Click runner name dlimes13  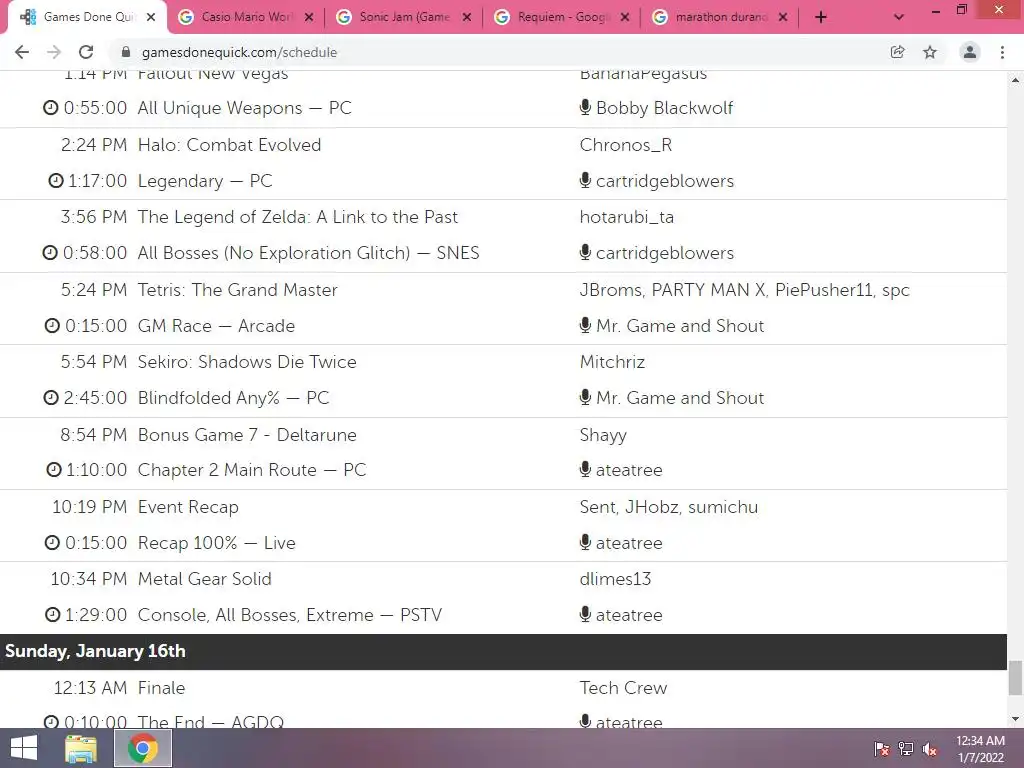(615, 579)
